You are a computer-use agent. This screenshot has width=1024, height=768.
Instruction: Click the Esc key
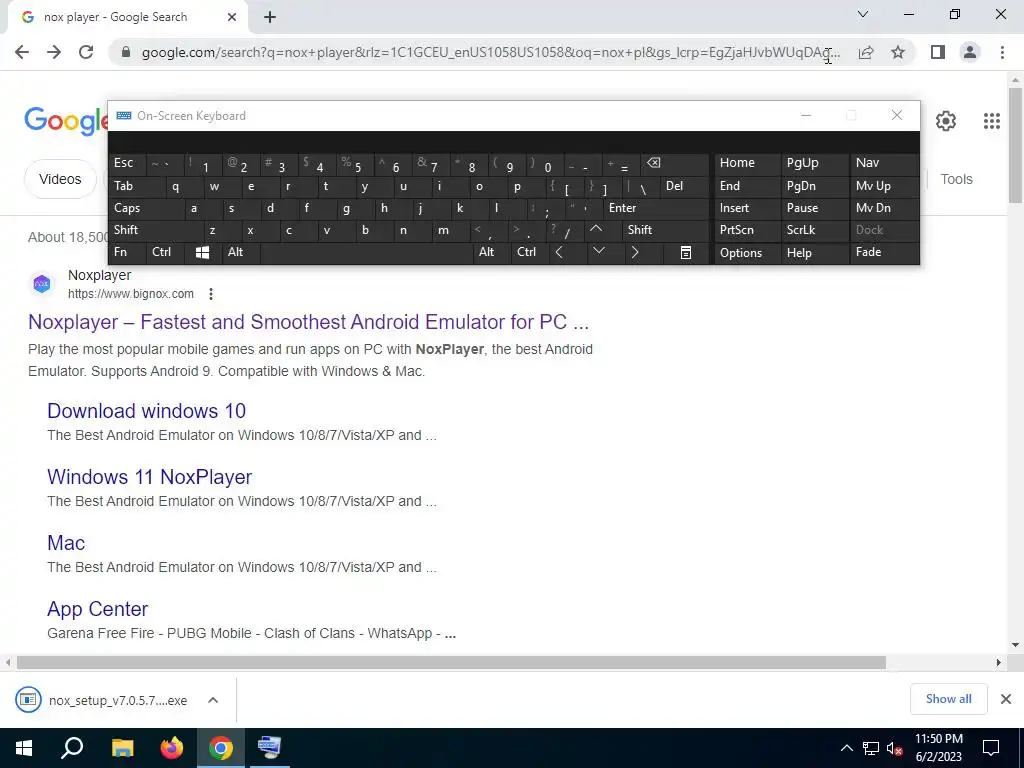(127, 163)
